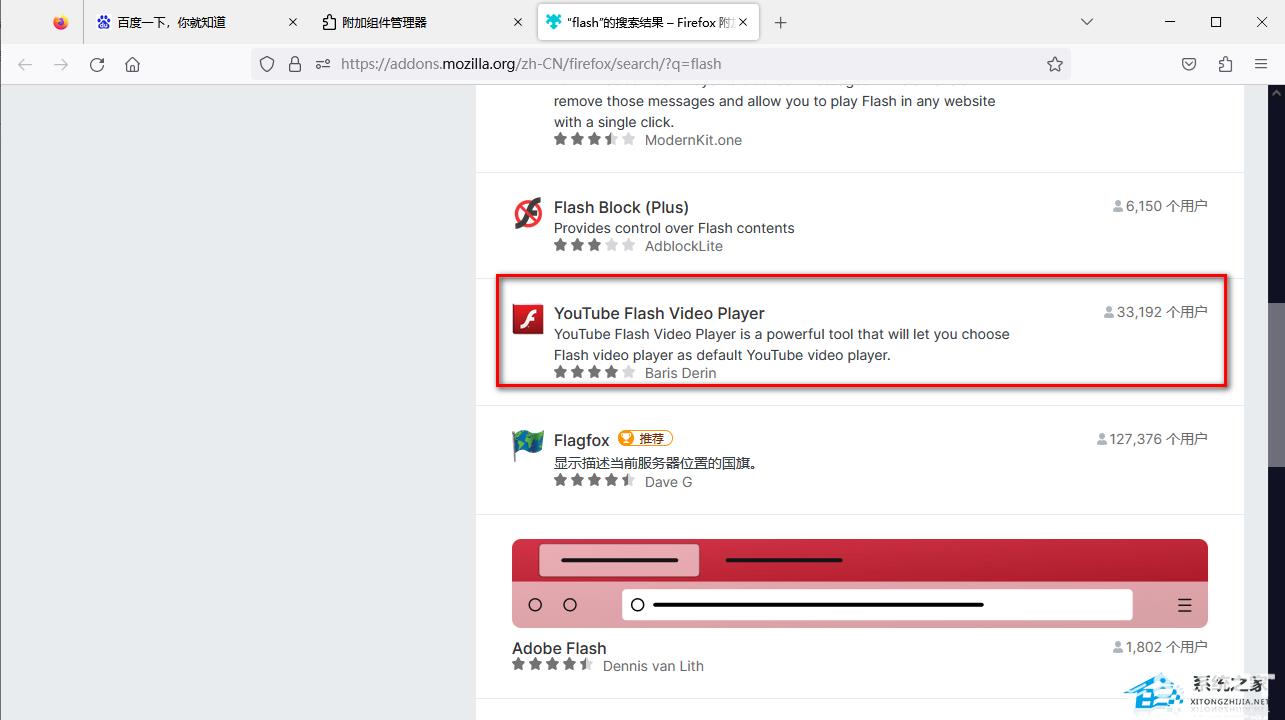Open the Firefox application menu
The image size is (1285, 720).
[x=1261, y=64]
